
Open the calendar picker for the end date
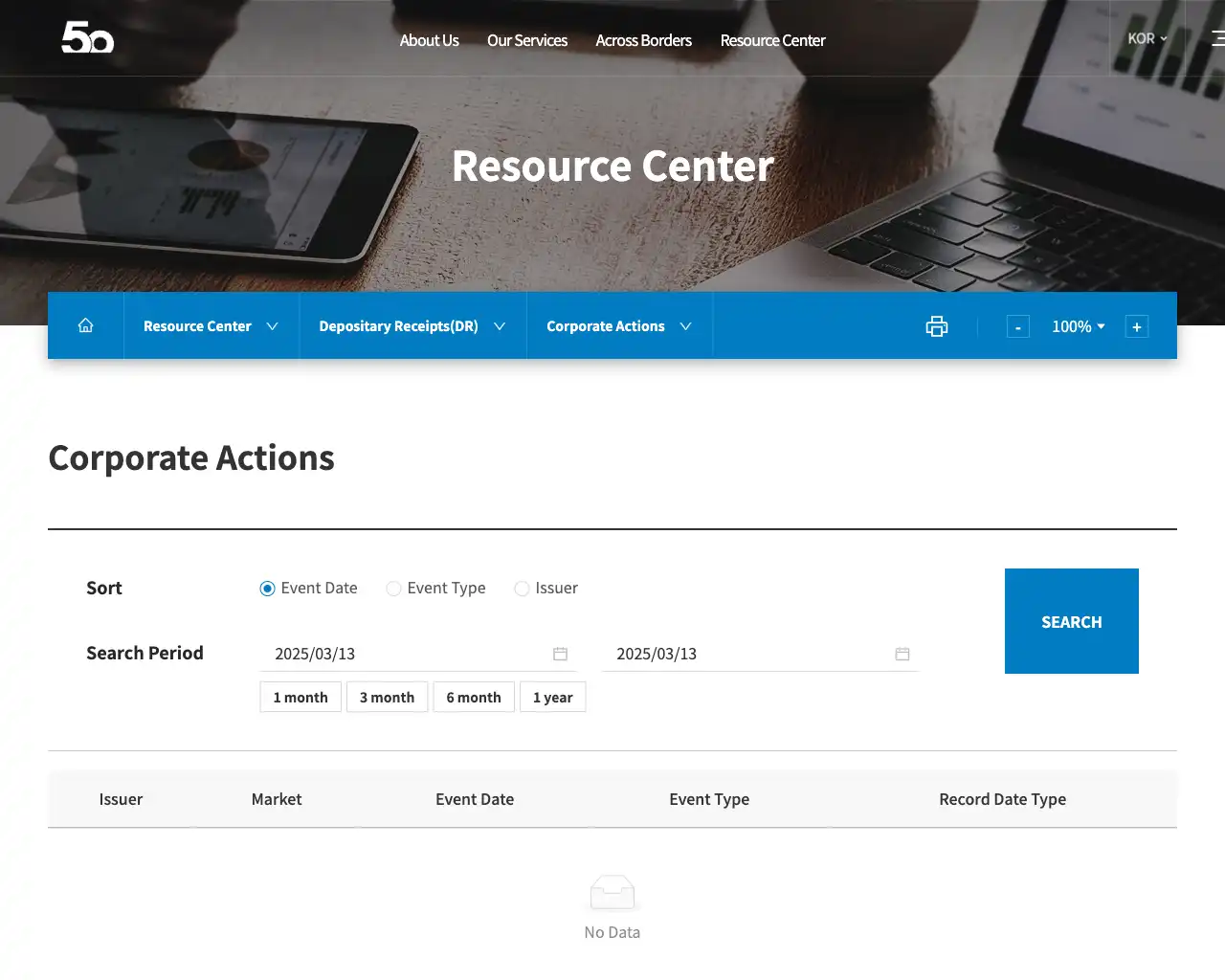pyautogui.click(x=902, y=654)
